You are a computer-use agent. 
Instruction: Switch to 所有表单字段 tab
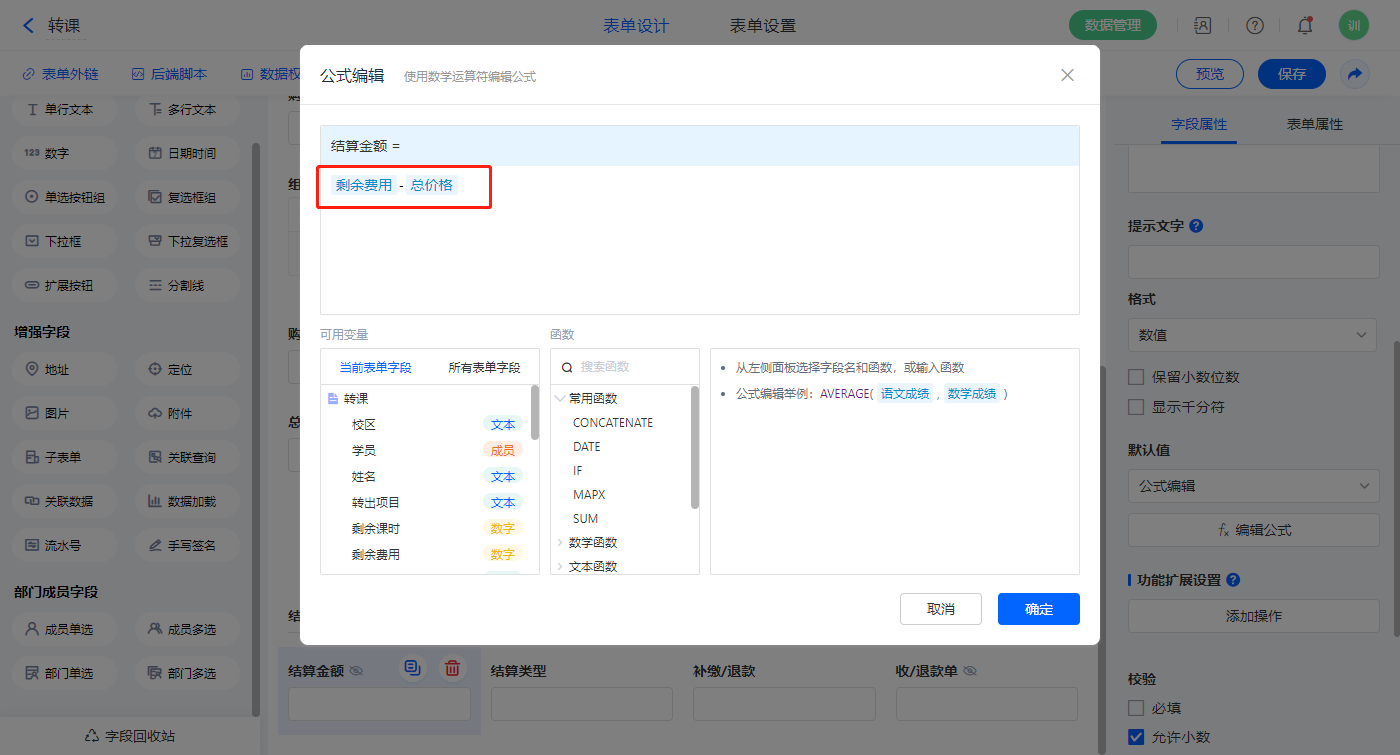click(x=484, y=367)
